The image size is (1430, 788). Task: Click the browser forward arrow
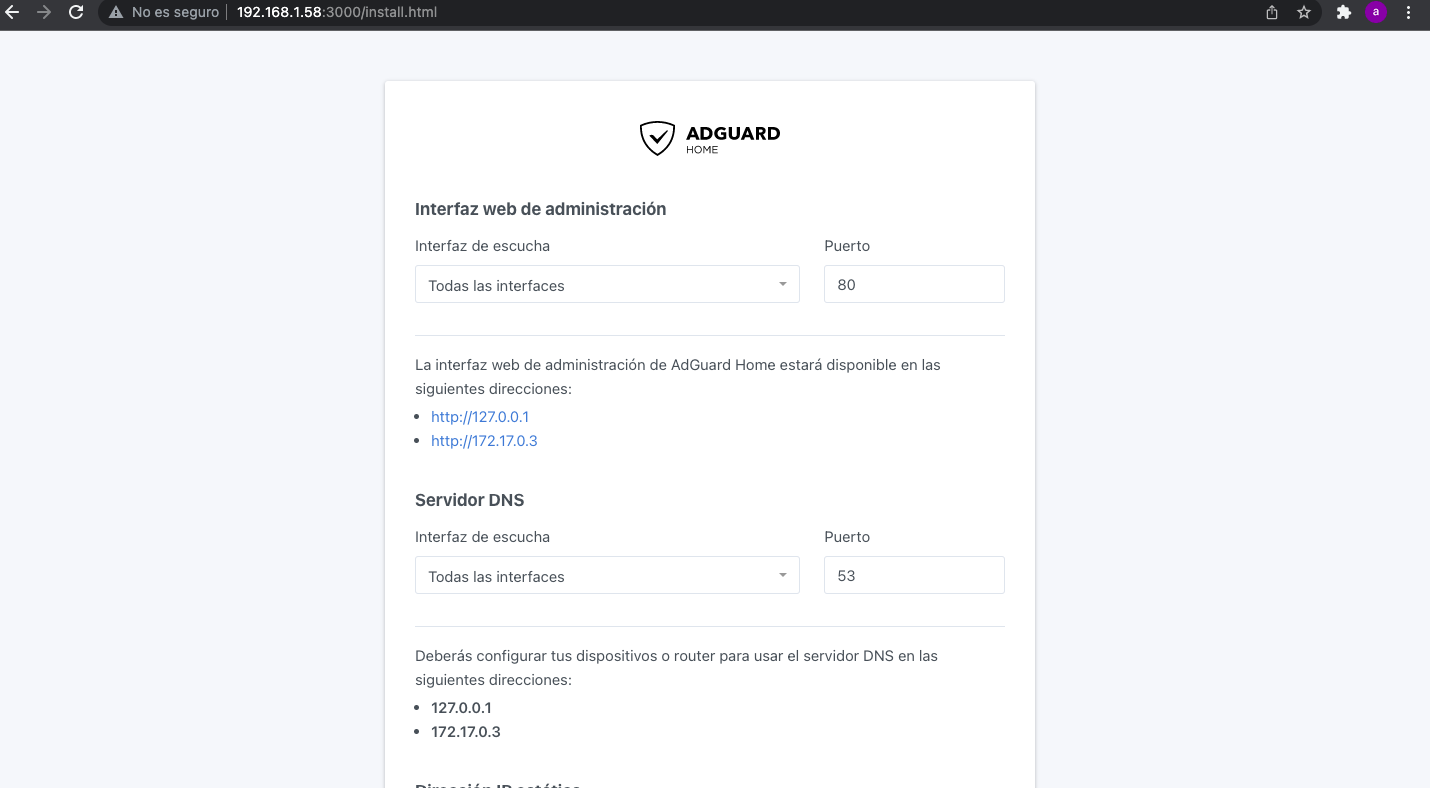44,13
